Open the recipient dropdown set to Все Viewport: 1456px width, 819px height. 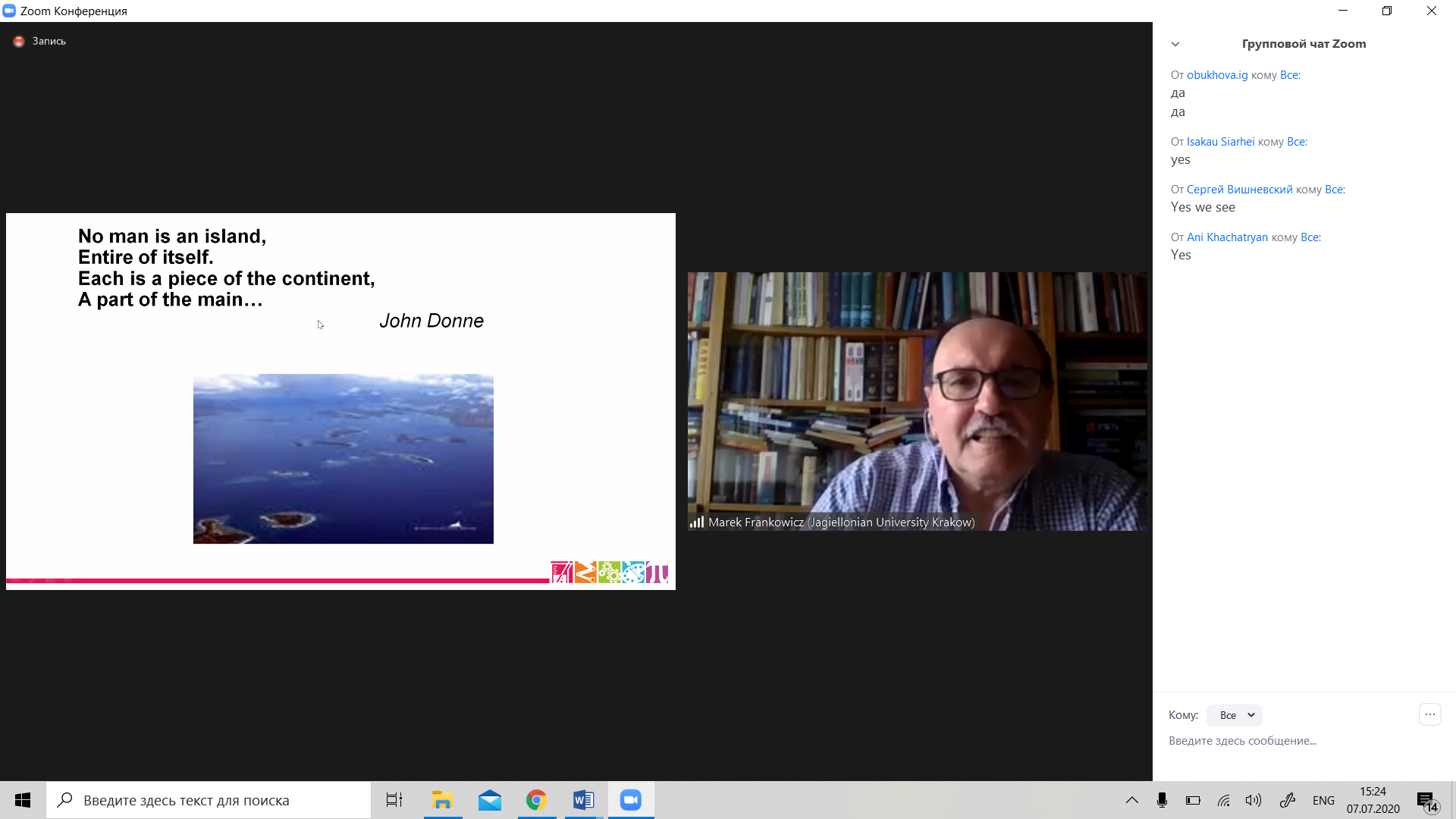click(x=1235, y=715)
